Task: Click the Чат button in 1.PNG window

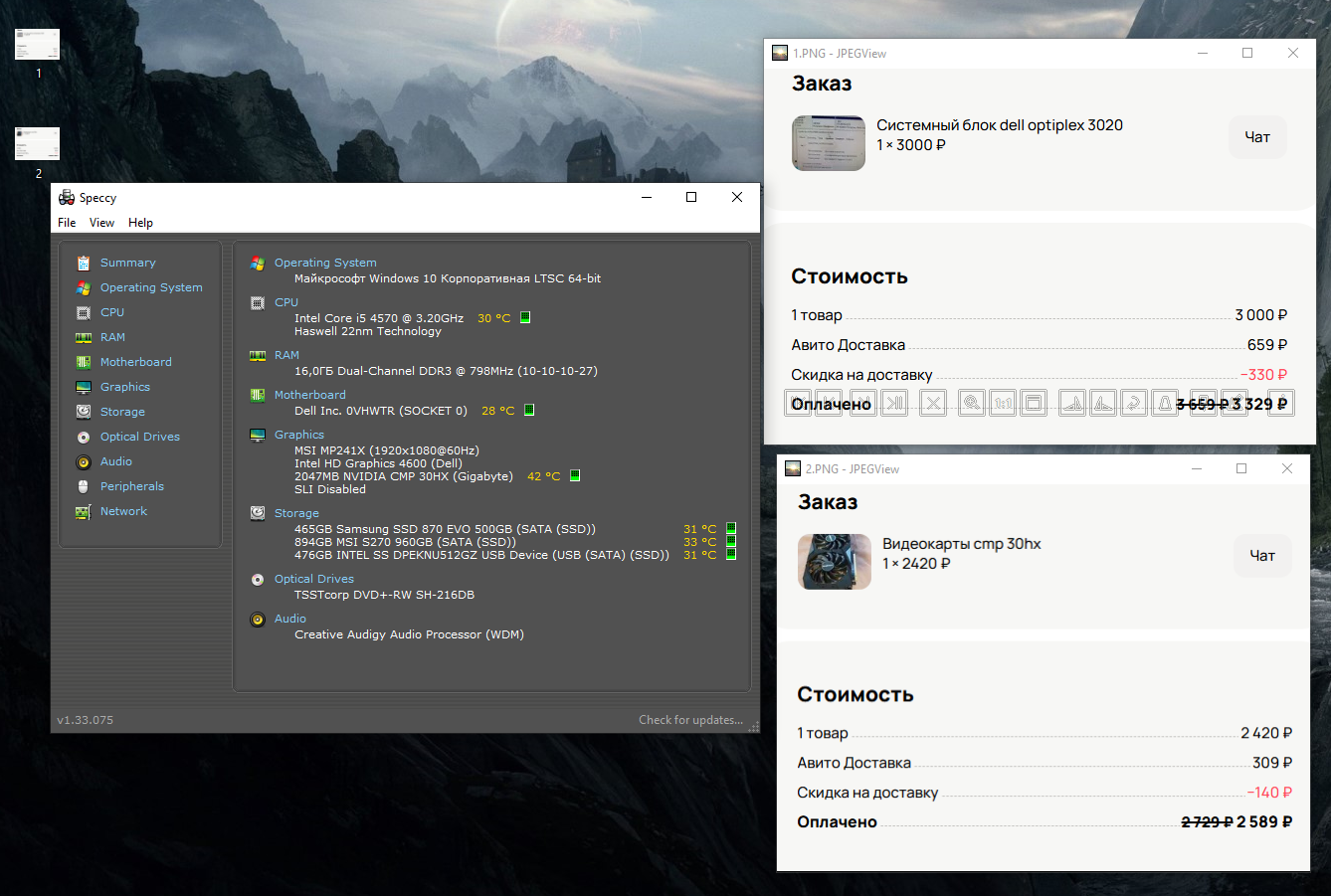Action: pyautogui.click(x=1257, y=137)
